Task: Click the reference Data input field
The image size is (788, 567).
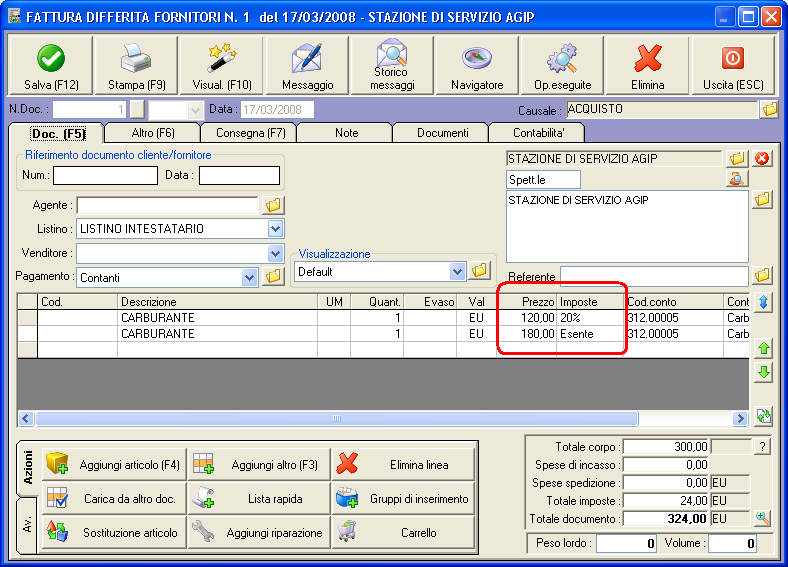Action: pos(239,175)
